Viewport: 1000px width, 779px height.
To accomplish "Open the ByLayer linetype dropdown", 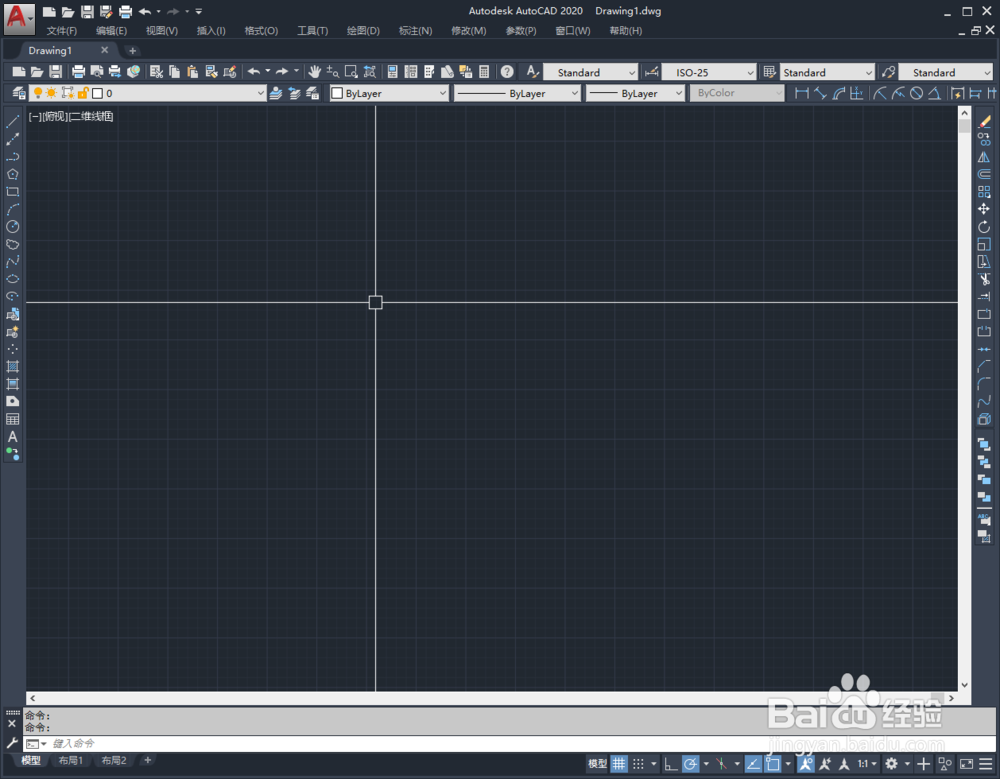I will (574, 93).
